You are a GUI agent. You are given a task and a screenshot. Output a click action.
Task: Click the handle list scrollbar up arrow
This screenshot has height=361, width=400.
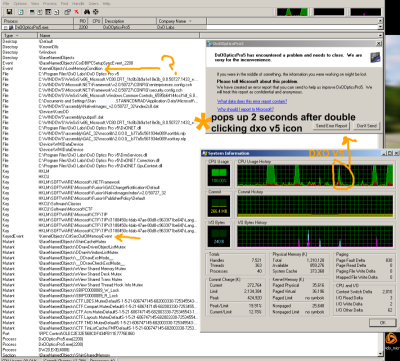click(x=380, y=35)
